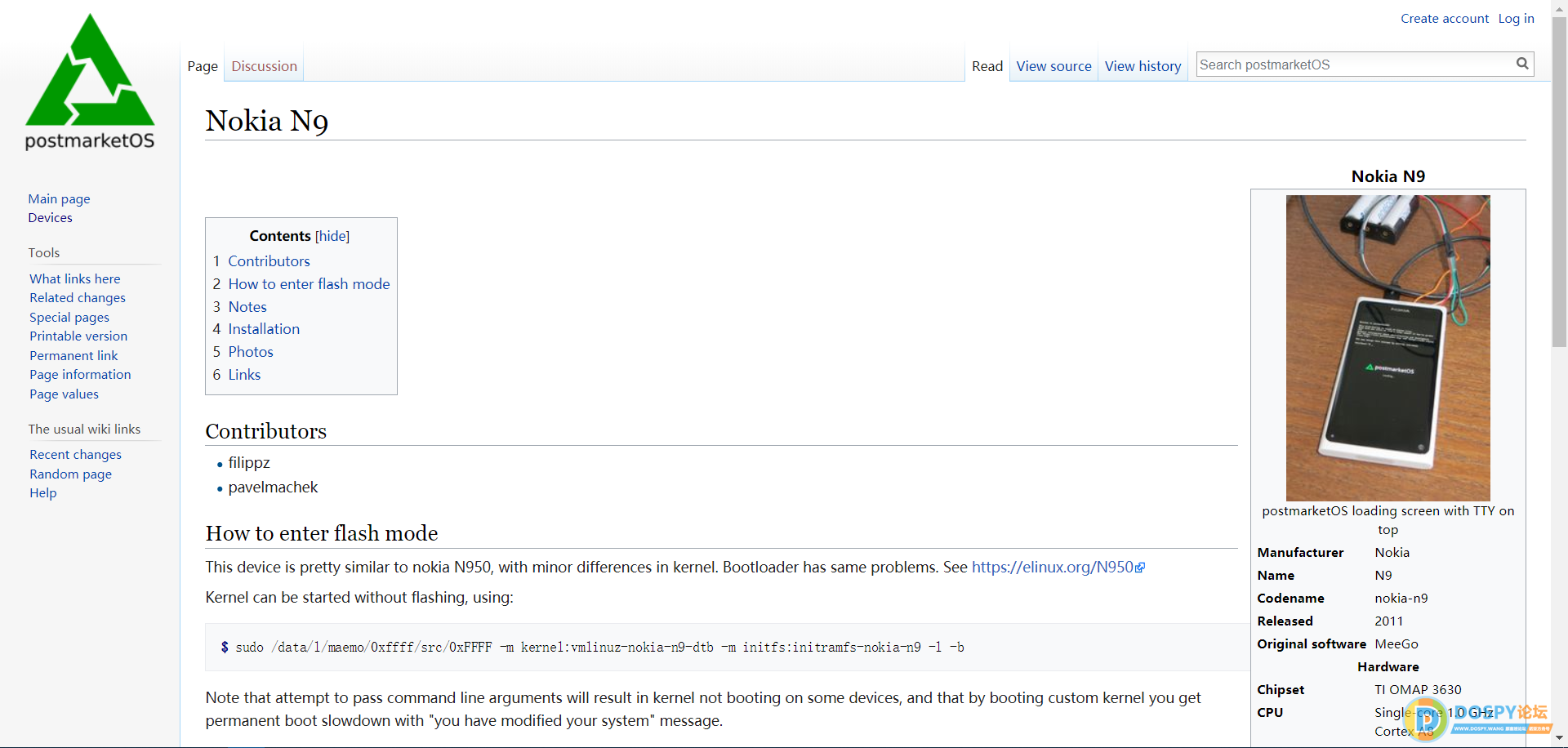
Task: Open the elinux.org/N950 link
Action: (1053, 568)
